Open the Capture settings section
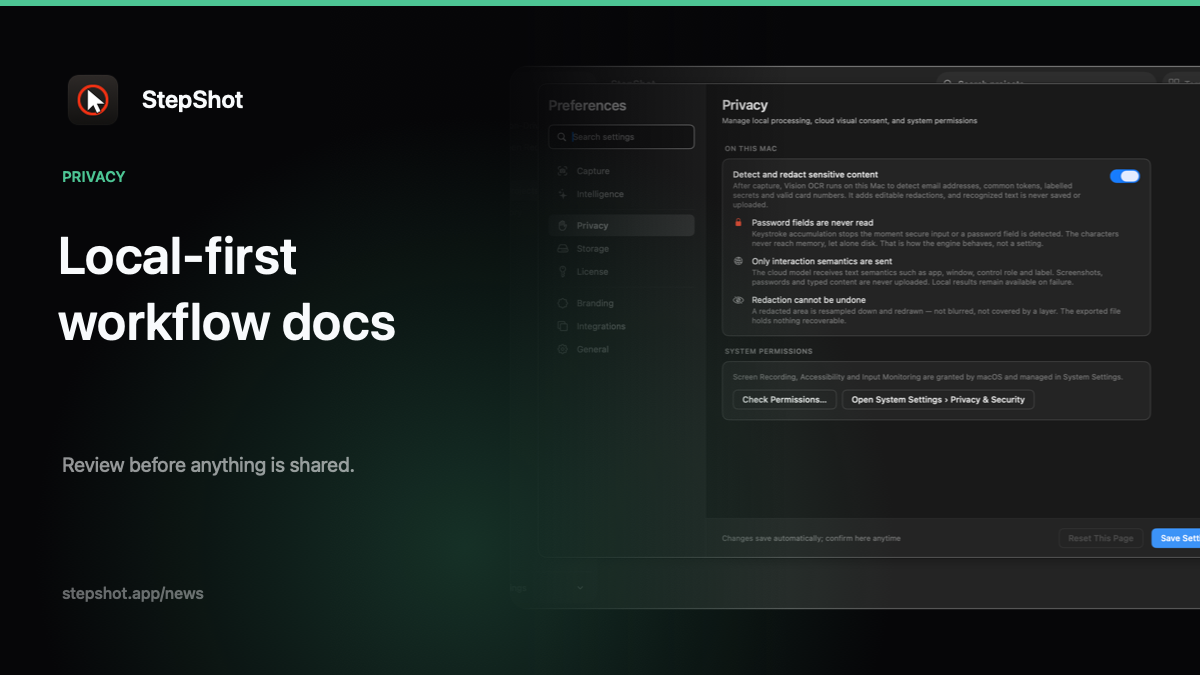 [621, 171]
